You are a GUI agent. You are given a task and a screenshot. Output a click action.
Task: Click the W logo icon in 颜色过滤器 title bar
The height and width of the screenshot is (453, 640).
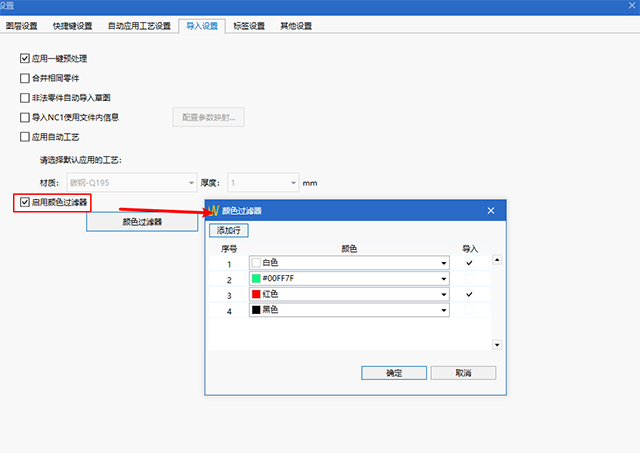[x=213, y=211]
